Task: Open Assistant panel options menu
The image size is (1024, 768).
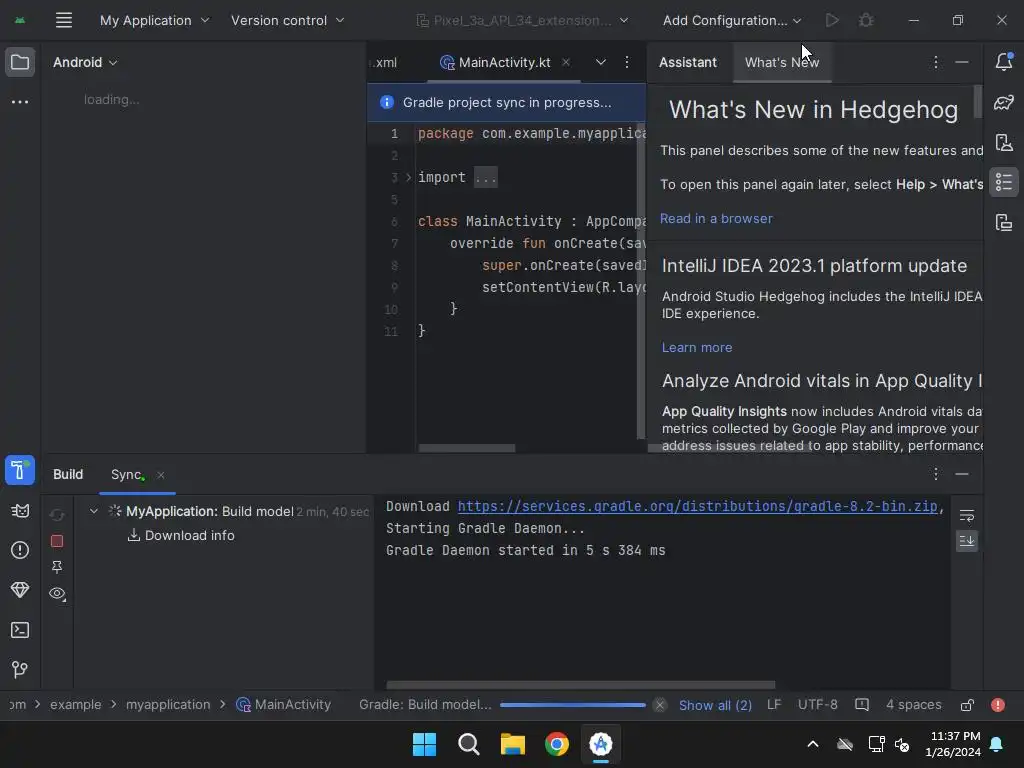Action: (935, 62)
